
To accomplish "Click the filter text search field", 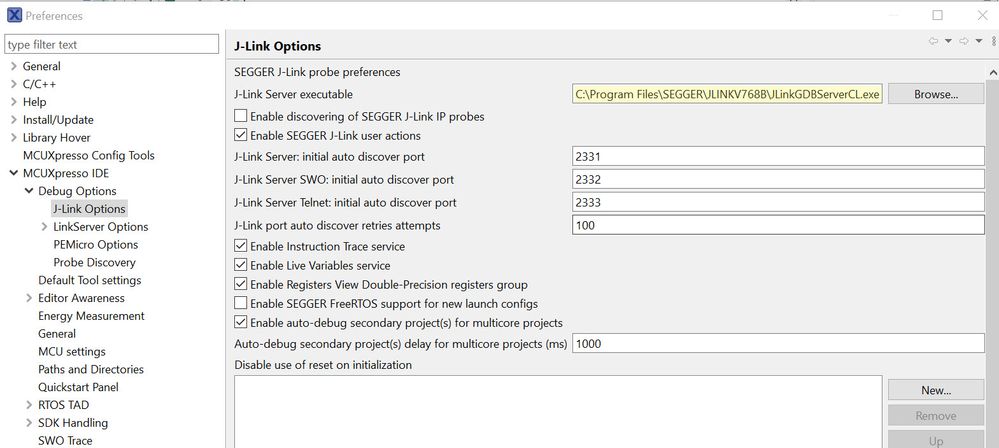I will click(110, 44).
